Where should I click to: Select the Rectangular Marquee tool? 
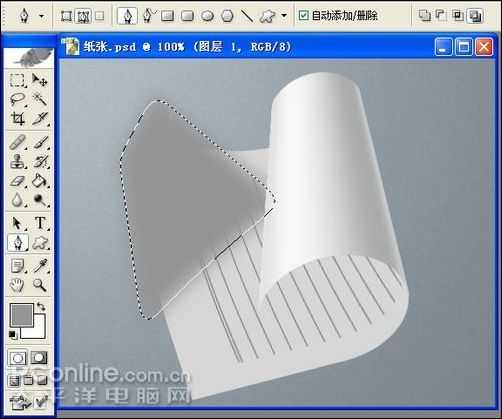[17, 80]
